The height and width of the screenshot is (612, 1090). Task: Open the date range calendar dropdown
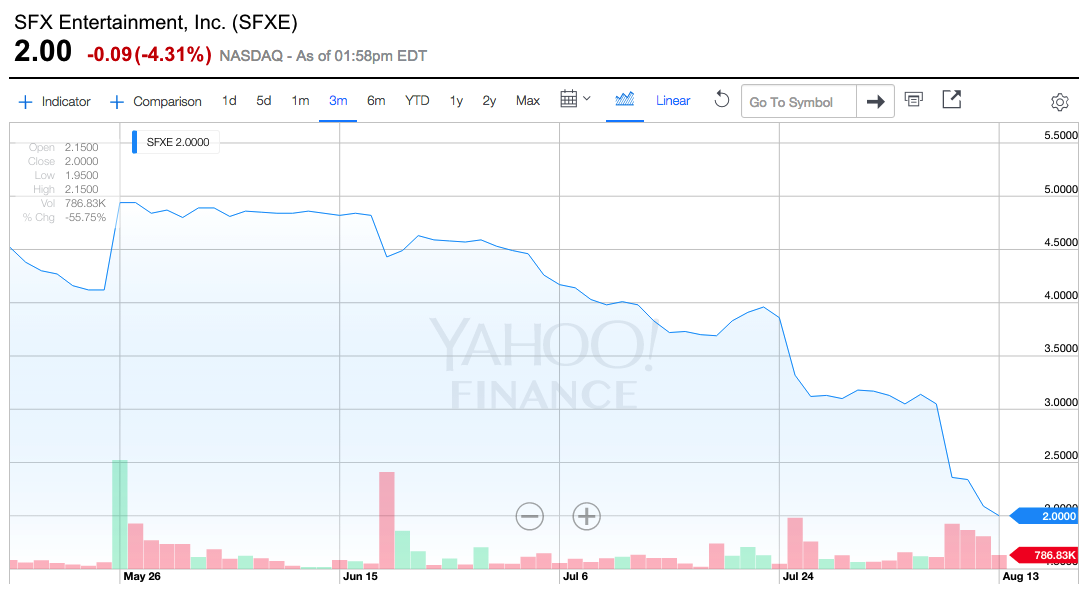pos(575,99)
